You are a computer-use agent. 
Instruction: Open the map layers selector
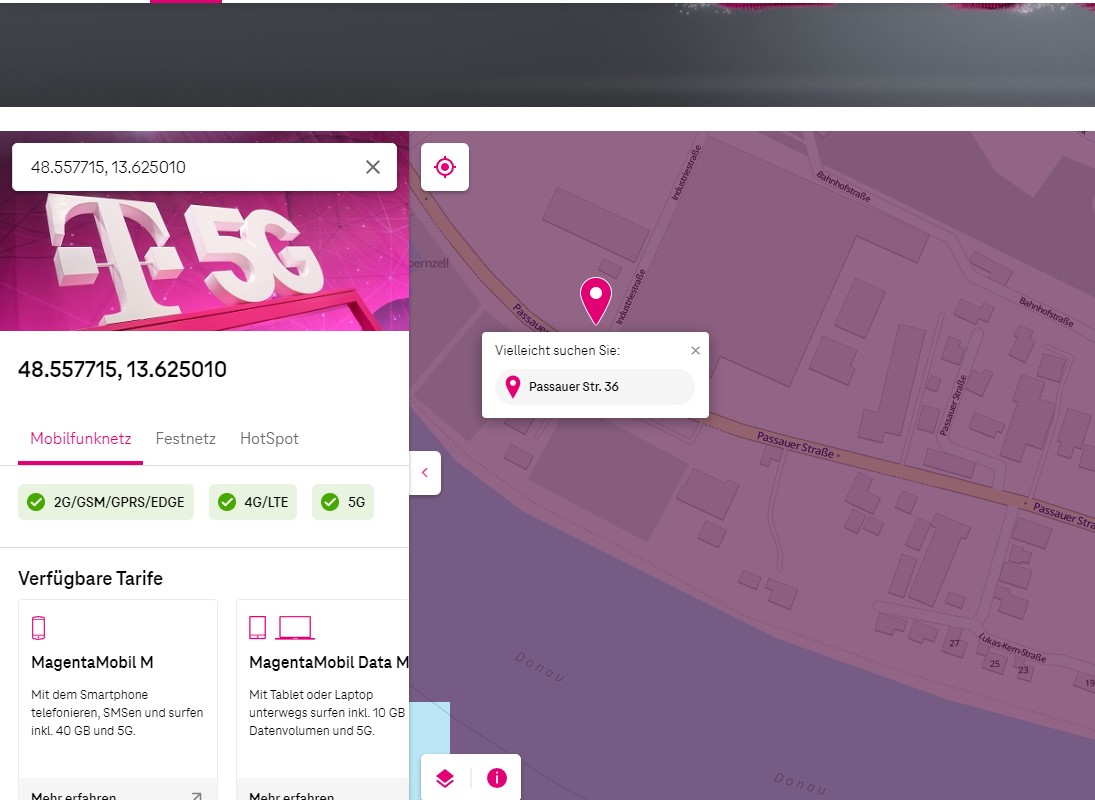tap(445, 778)
